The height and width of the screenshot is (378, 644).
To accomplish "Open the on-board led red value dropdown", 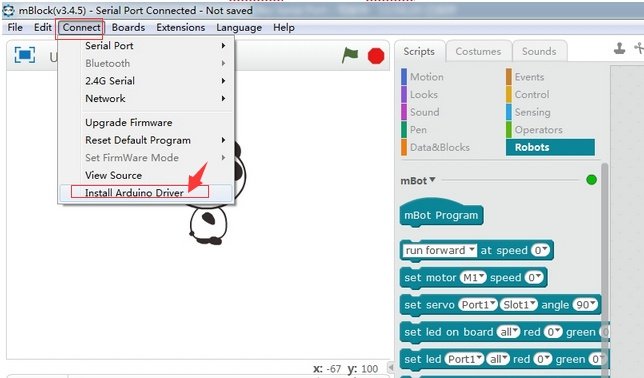I will 553,332.
